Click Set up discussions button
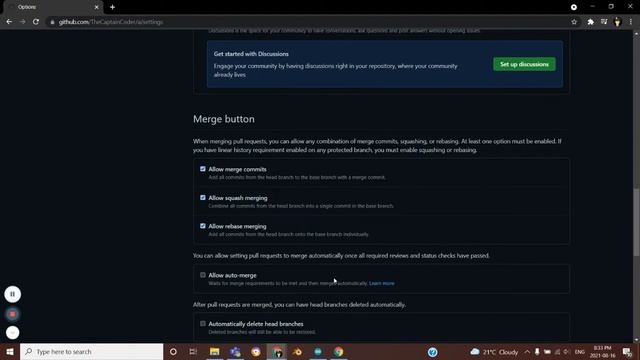640x360 pixels. coord(524,64)
